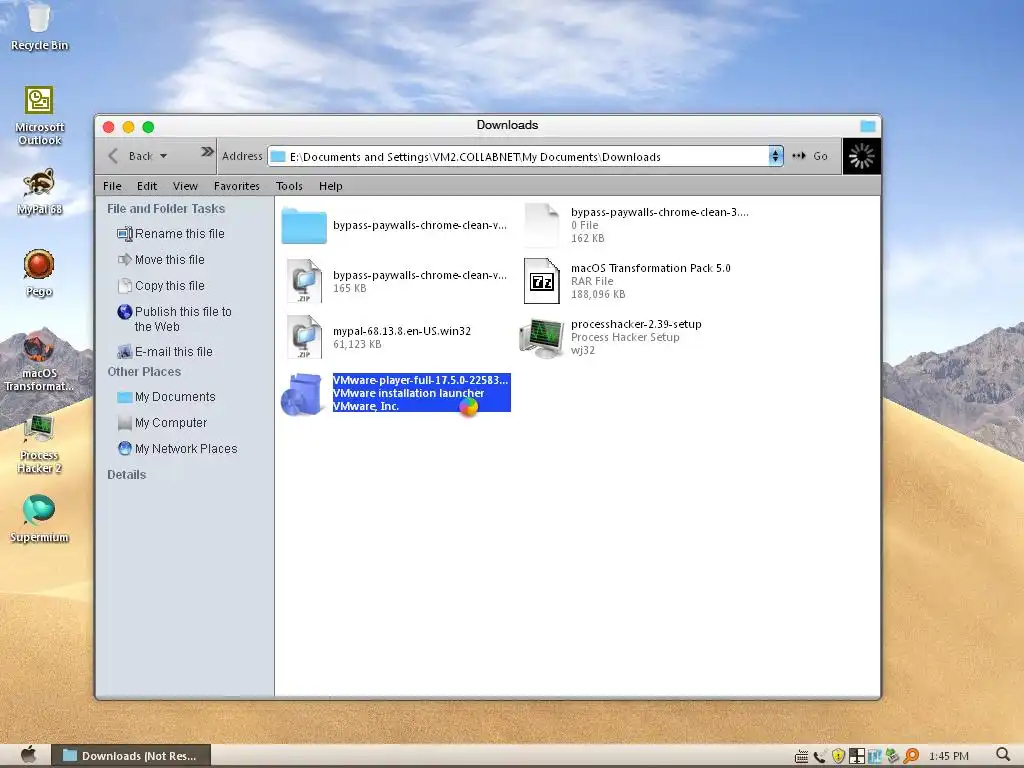Click the yellow minimize button of Downloads

pyautogui.click(x=128, y=127)
